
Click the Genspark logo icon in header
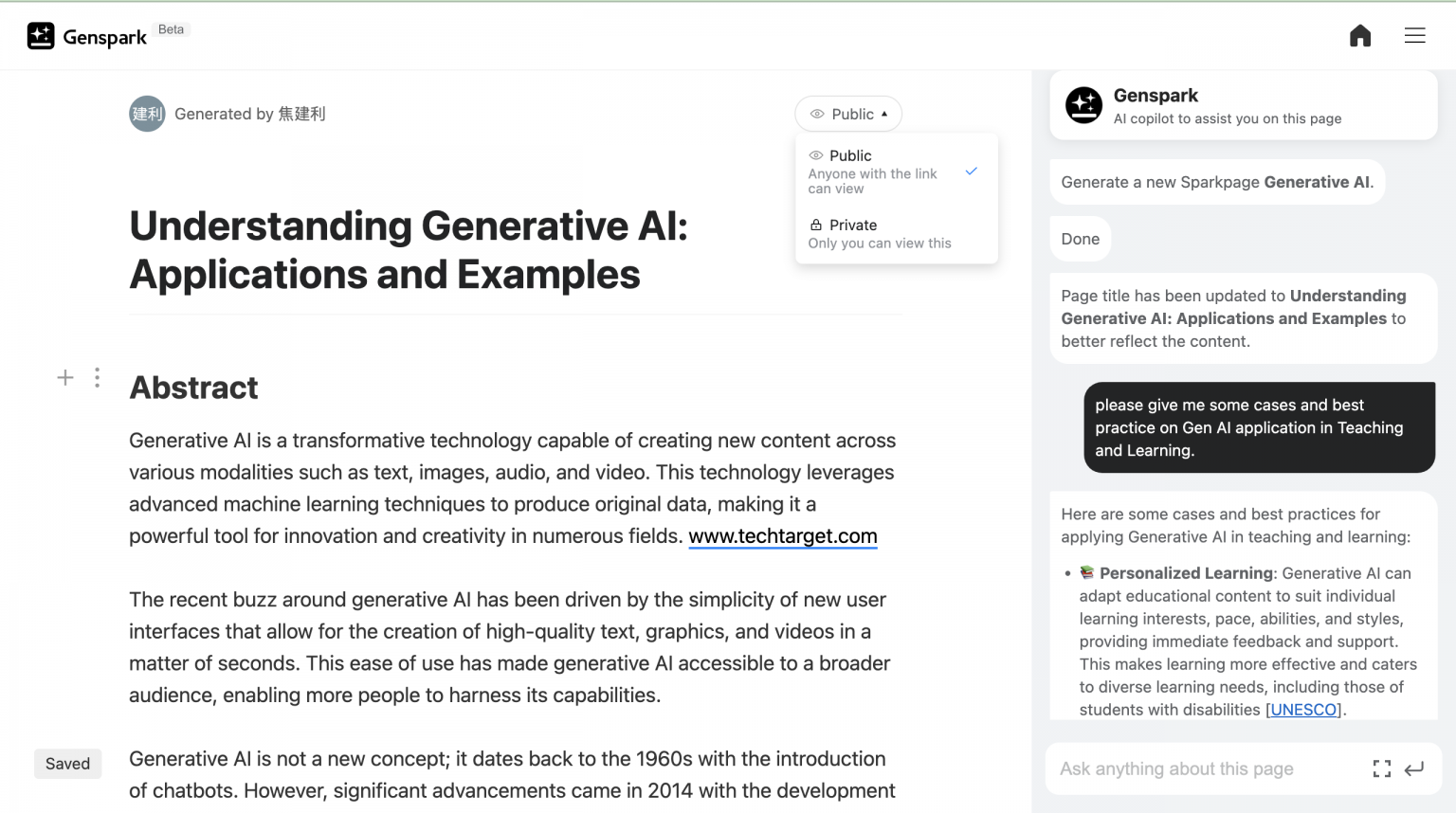coord(41,36)
